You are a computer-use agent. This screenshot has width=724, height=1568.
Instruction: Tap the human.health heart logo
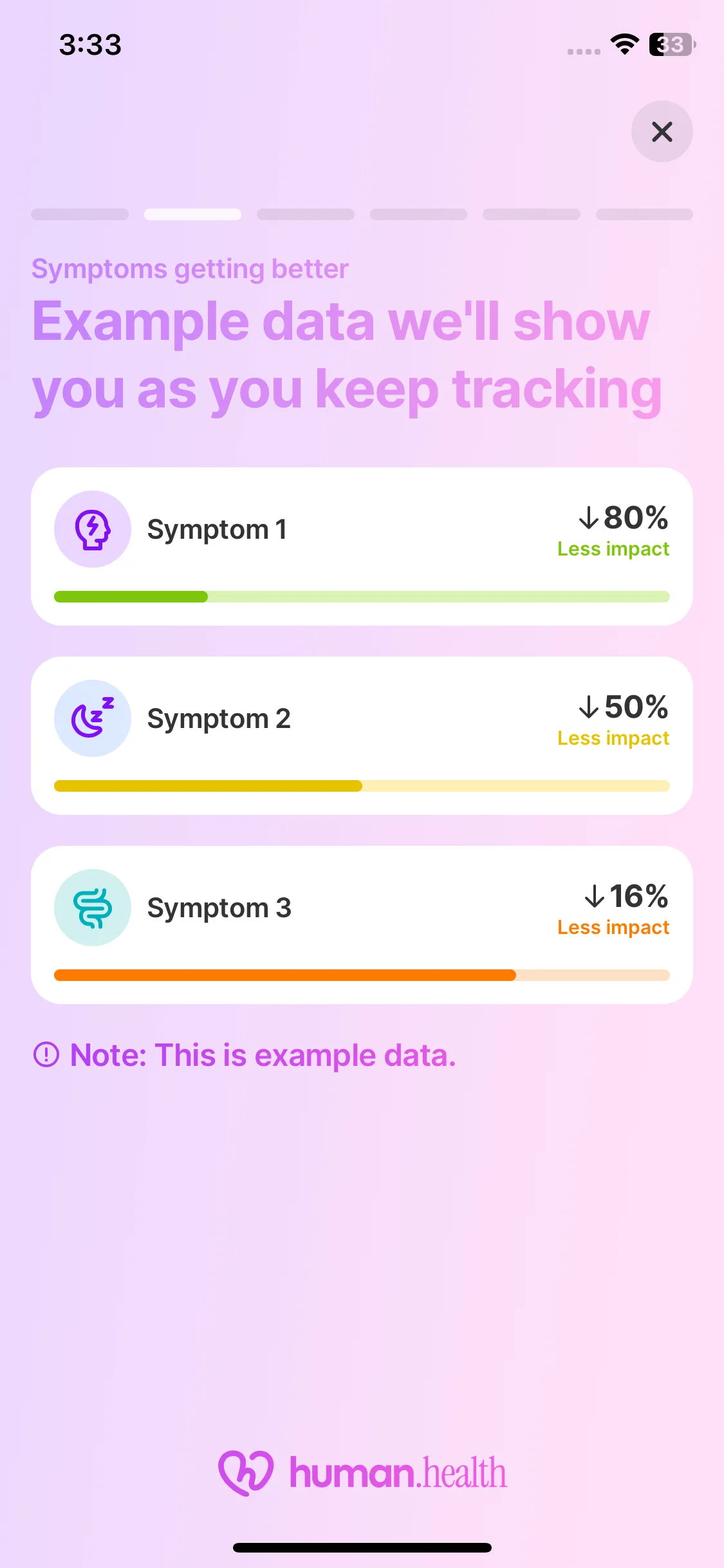[246, 1473]
